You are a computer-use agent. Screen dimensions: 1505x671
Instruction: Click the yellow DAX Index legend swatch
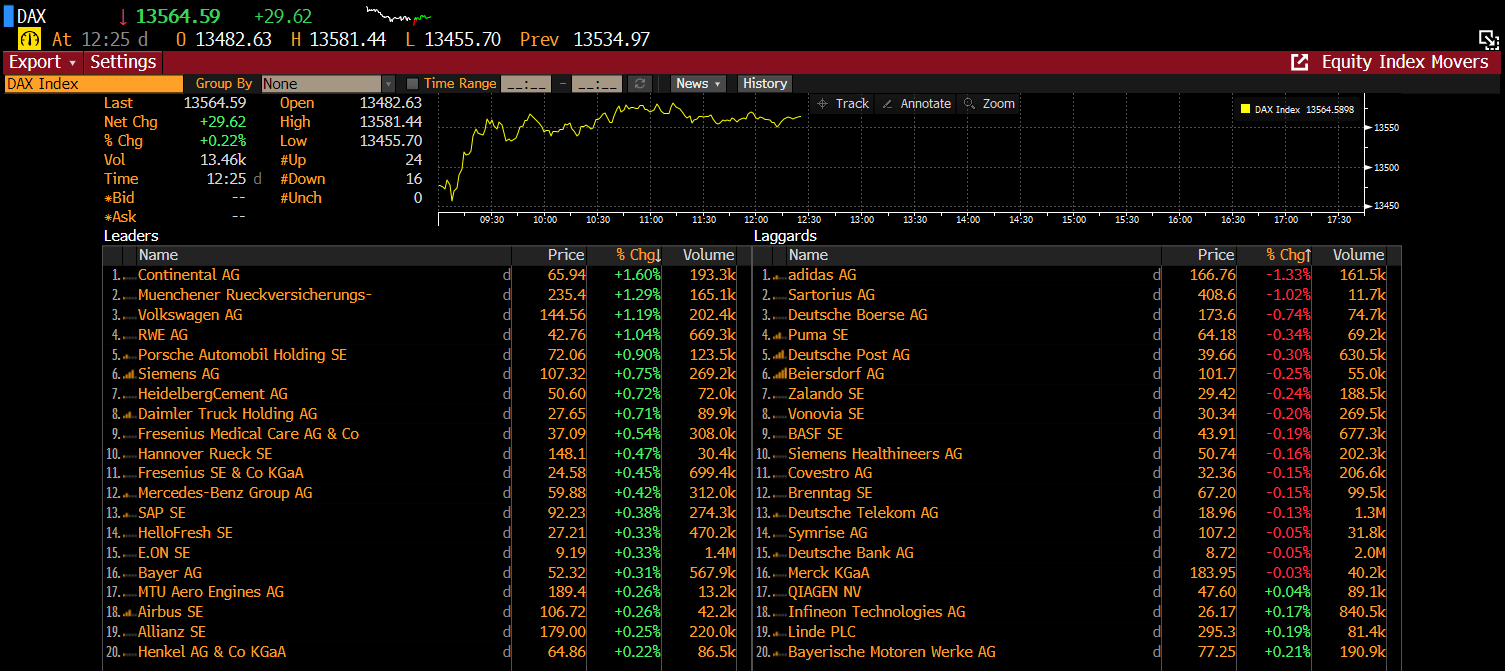[1245, 109]
